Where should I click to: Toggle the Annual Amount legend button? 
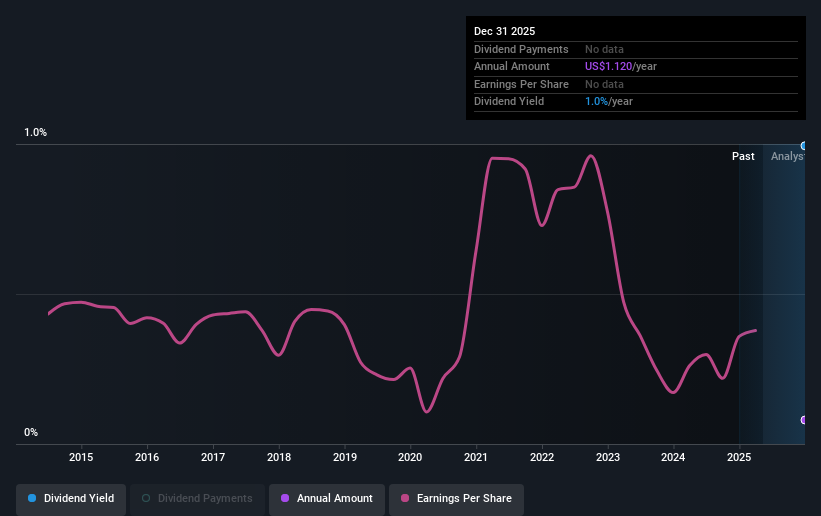pyautogui.click(x=327, y=498)
